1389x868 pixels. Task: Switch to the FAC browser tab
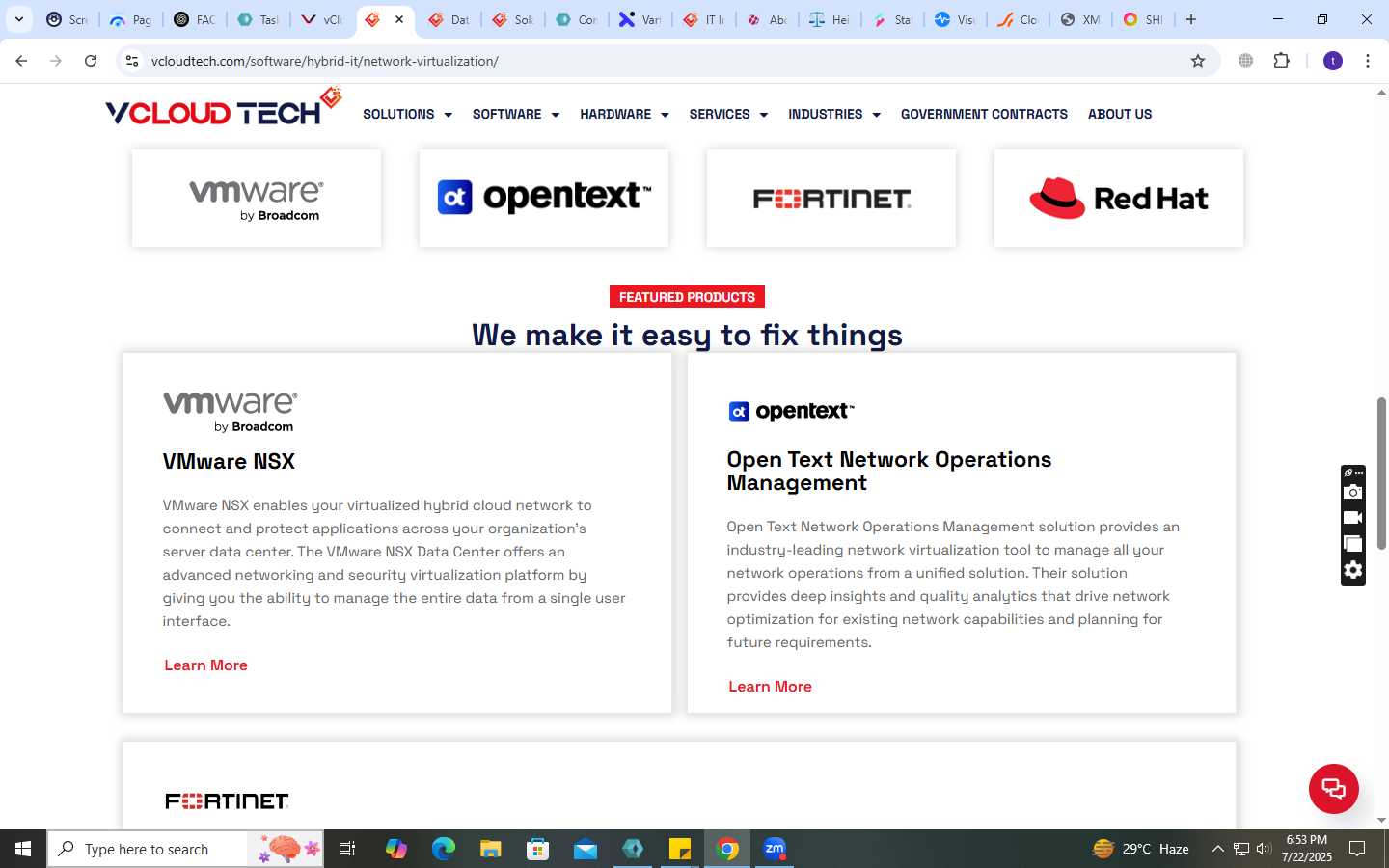(x=194, y=19)
